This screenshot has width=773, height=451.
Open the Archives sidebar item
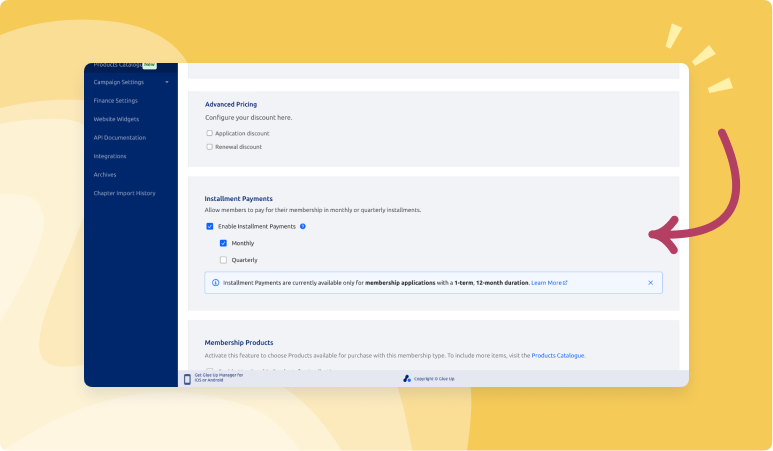[x=104, y=174]
